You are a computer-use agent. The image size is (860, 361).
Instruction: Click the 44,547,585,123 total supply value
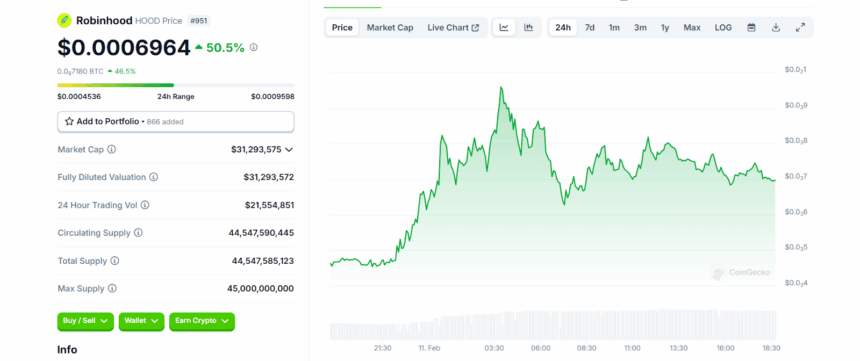263,261
